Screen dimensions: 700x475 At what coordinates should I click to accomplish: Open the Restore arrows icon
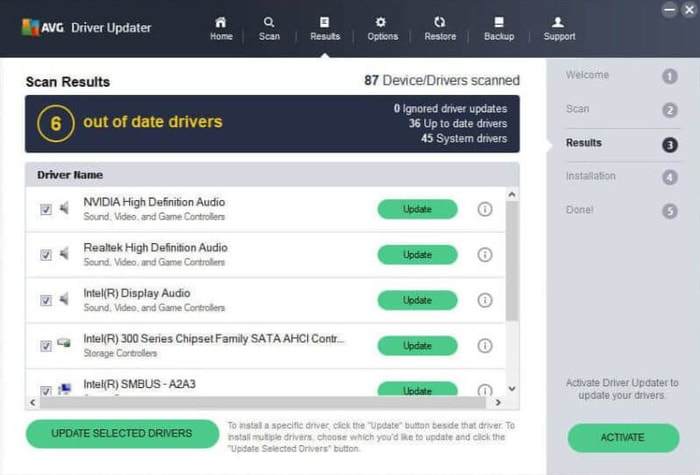440,22
